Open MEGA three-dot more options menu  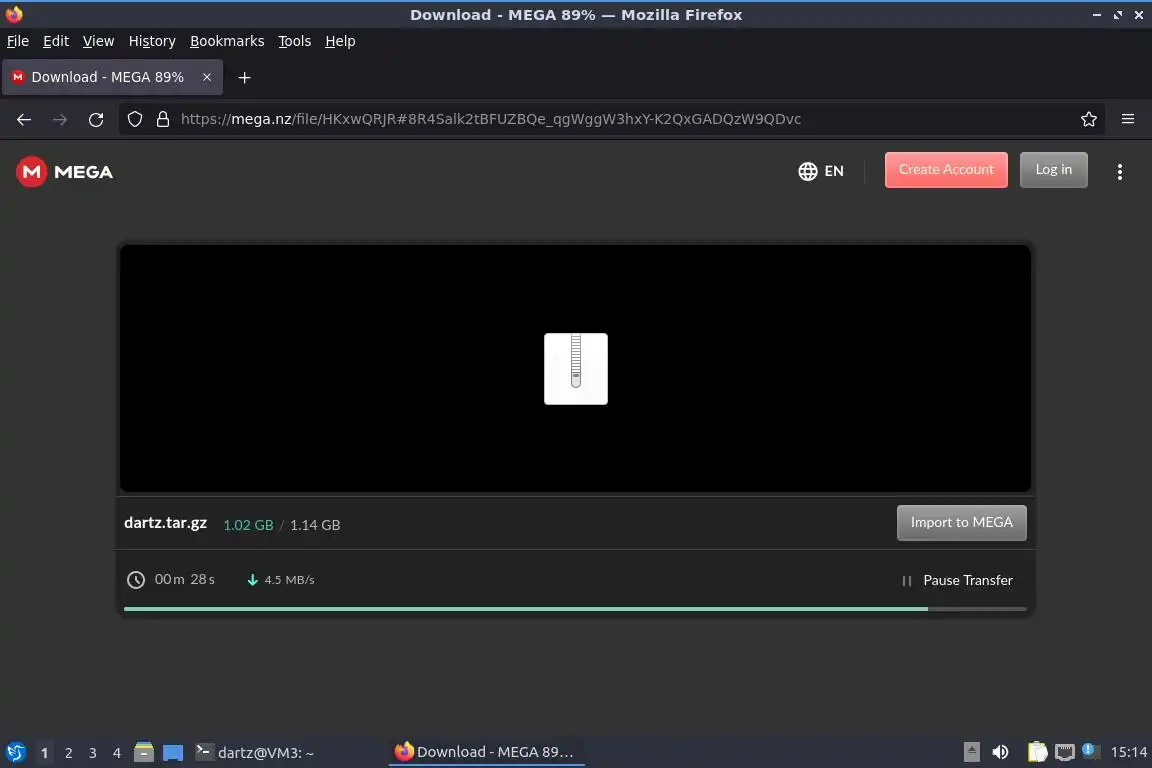1119,171
